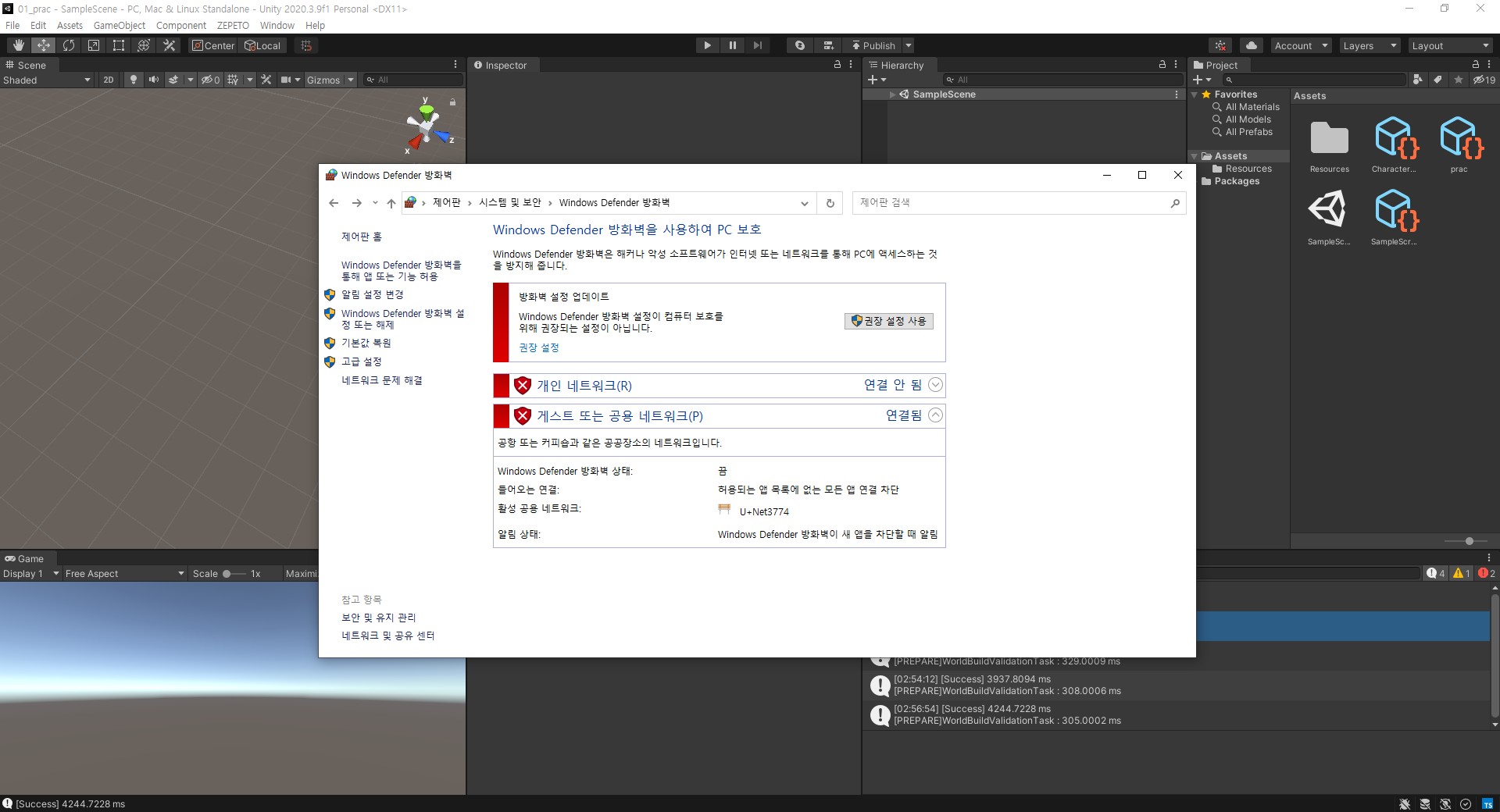1500x812 pixels.
Task: Expand the private network section chevron
Action: click(935, 385)
